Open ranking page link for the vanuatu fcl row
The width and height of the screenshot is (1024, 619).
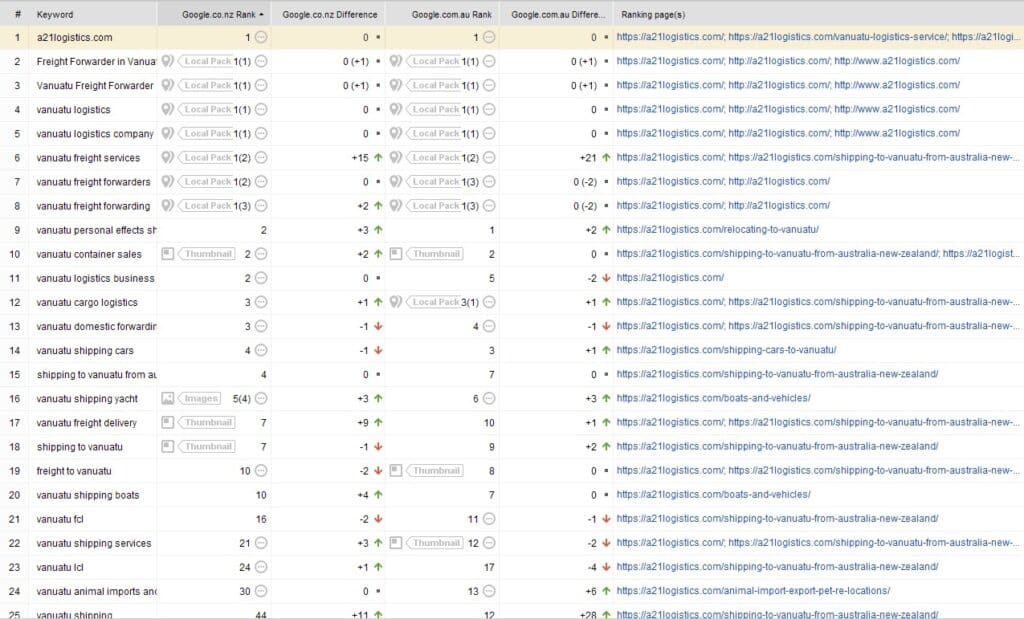[x=777, y=518]
